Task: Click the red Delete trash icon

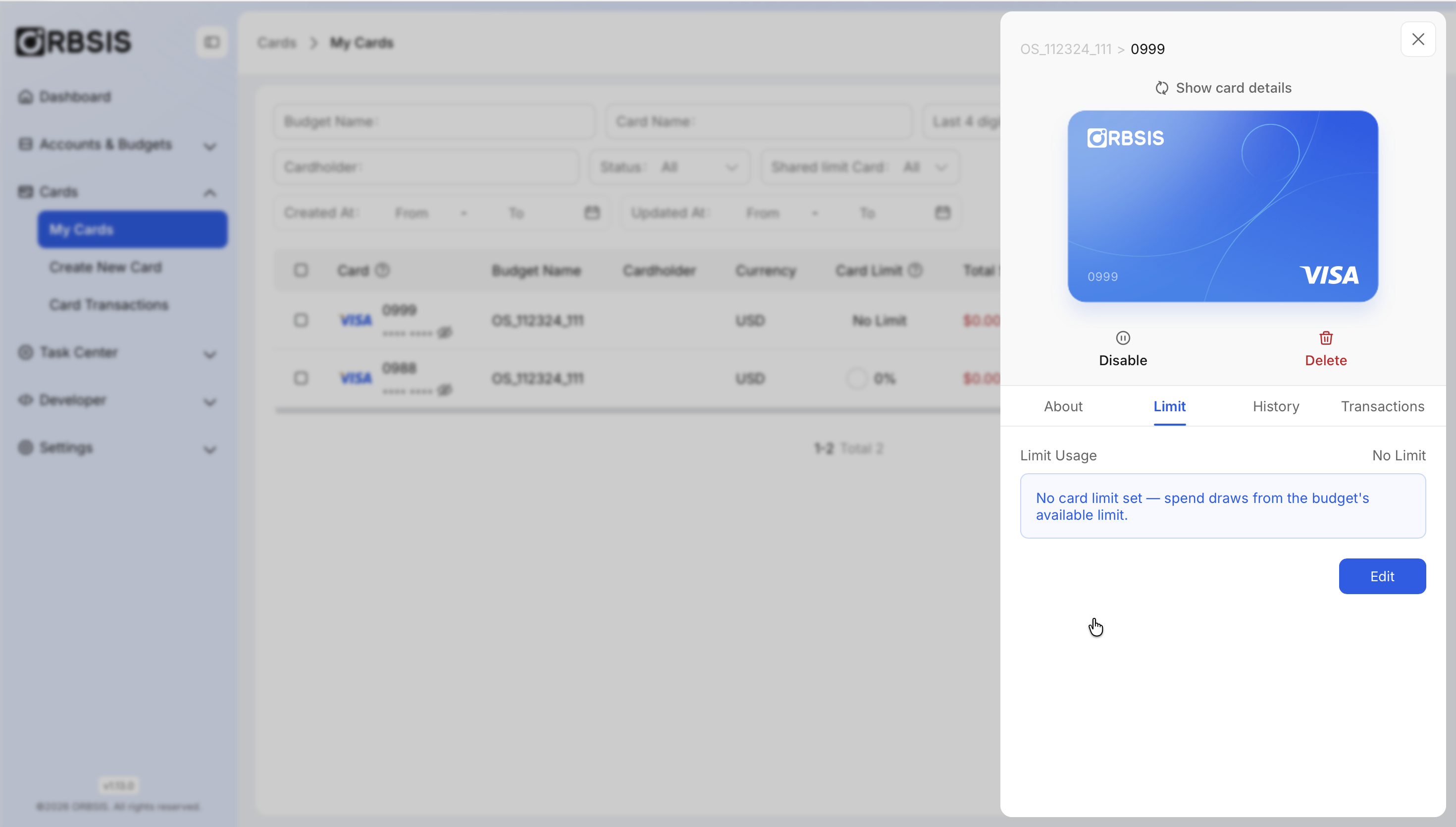Action: [1325, 338]
